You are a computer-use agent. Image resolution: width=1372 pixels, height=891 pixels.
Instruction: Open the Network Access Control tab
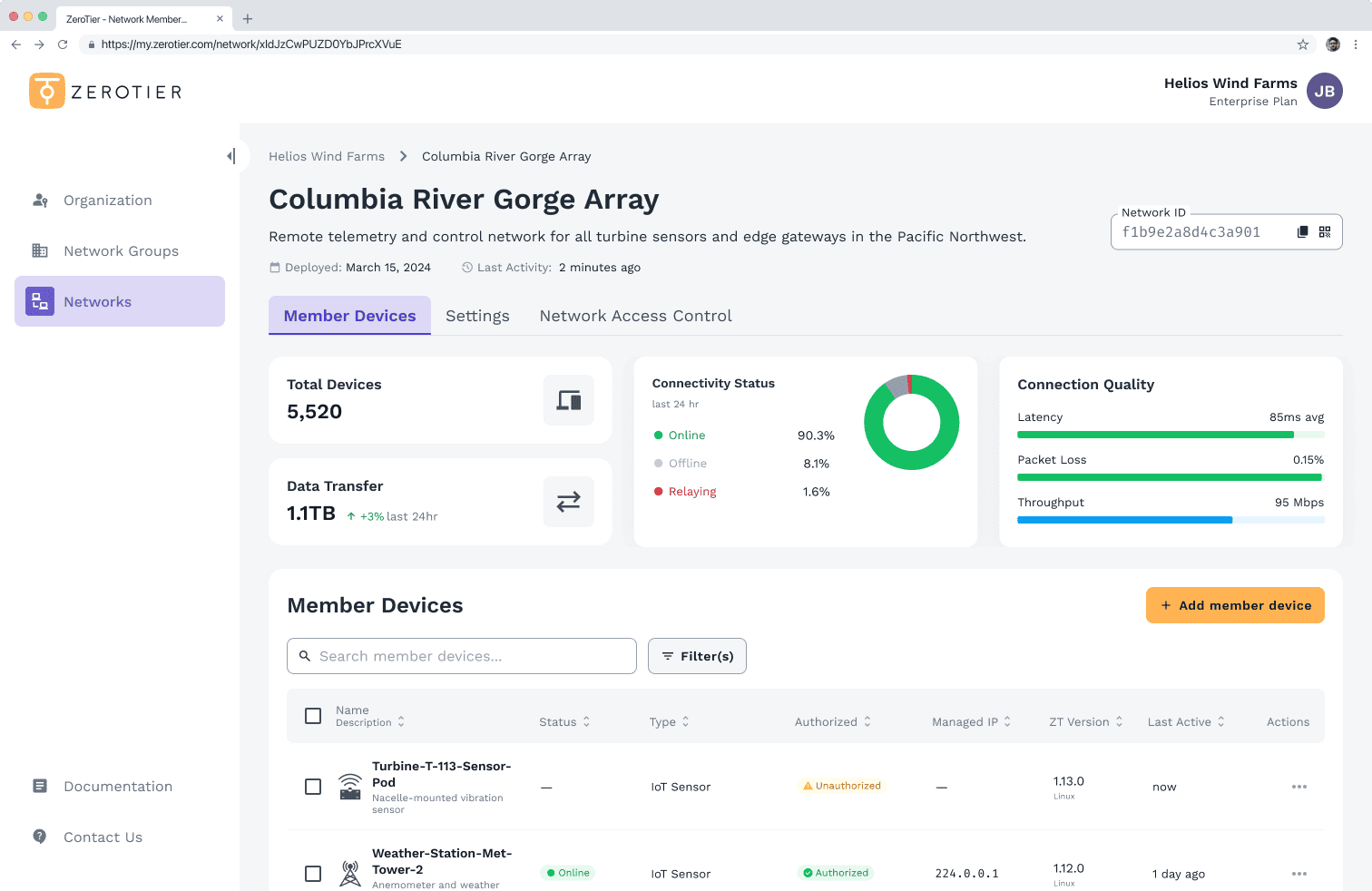pyautogui.click(x=635, y=316)
